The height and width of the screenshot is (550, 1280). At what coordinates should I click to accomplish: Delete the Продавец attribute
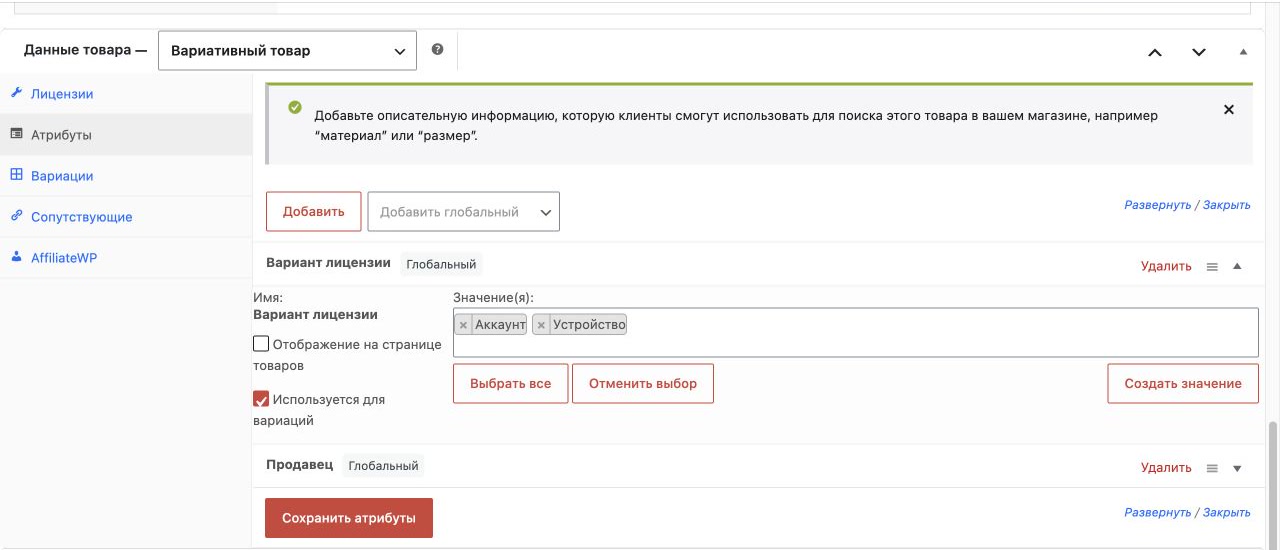tap(1166, 467)
